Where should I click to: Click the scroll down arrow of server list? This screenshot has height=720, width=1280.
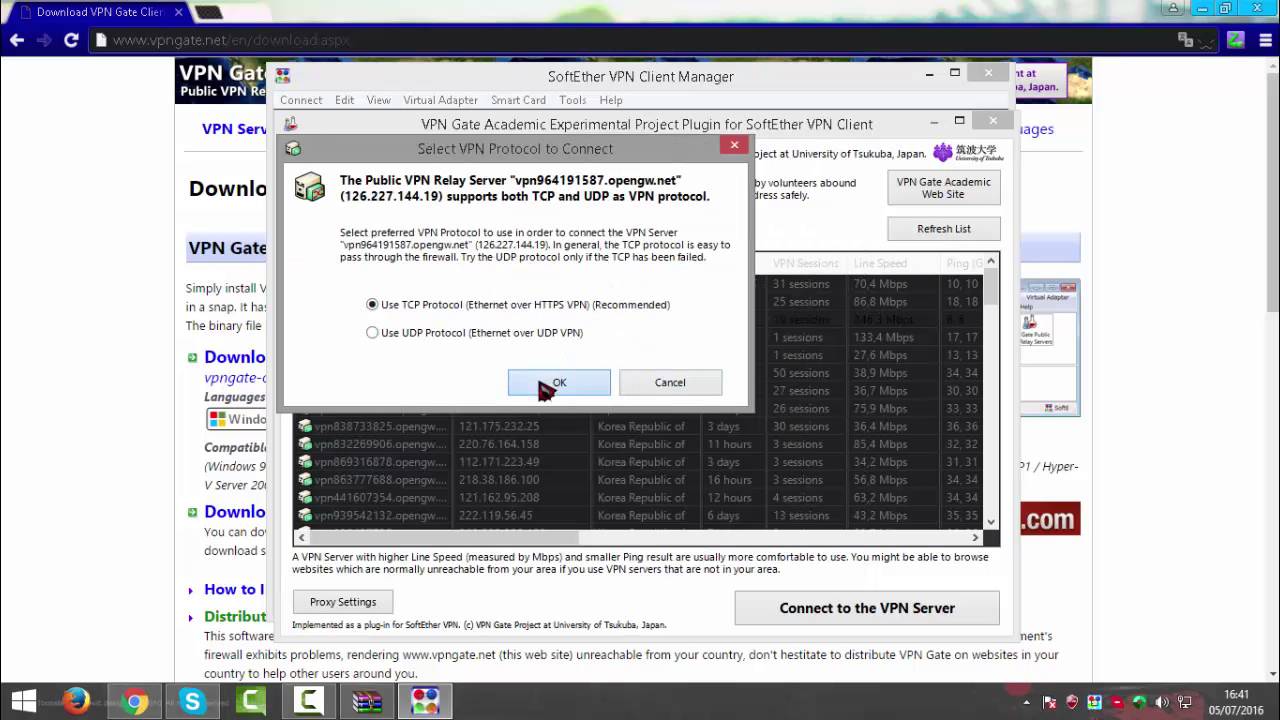point(991,522)
